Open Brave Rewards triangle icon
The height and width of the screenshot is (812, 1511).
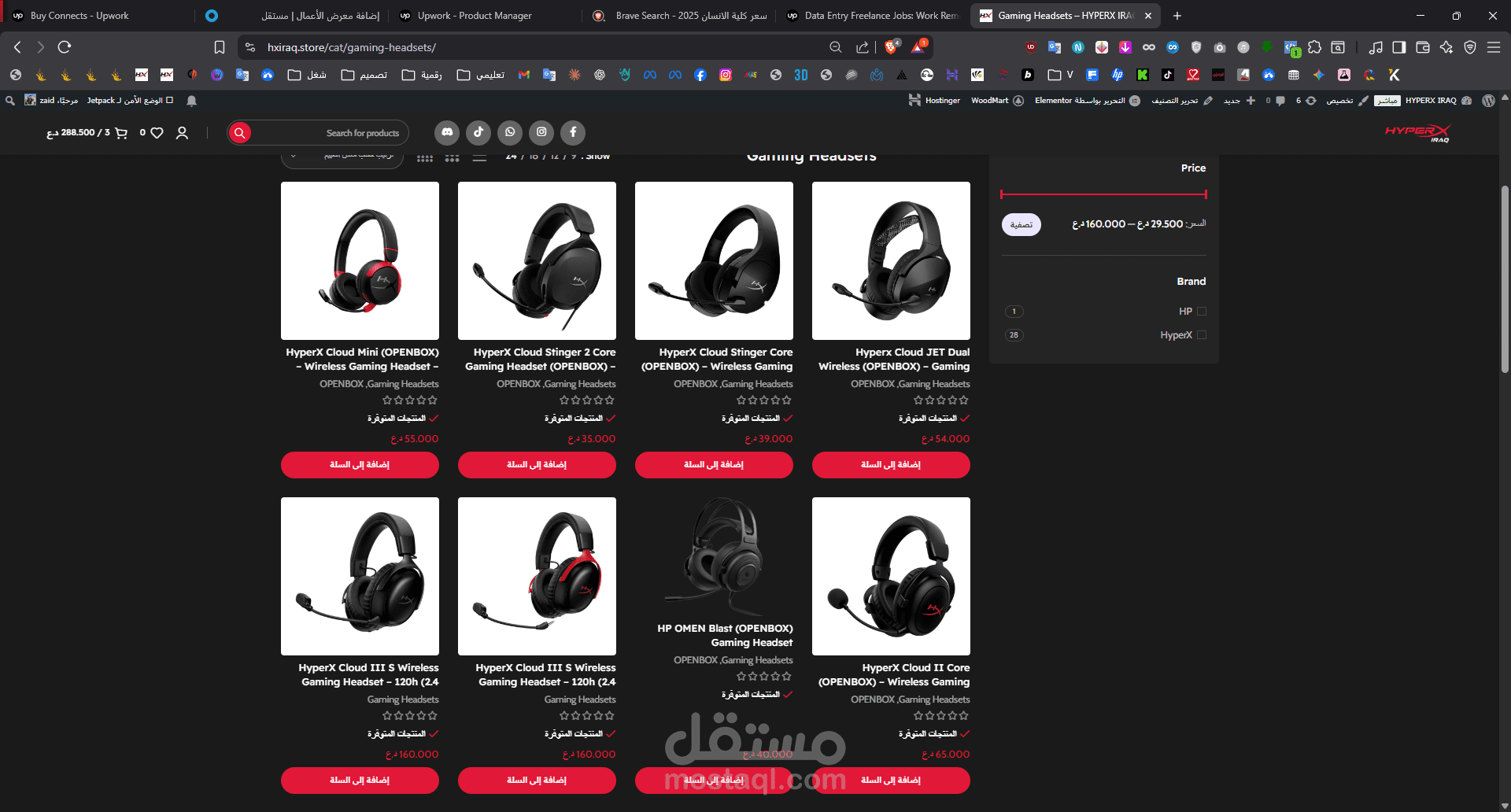918,47
